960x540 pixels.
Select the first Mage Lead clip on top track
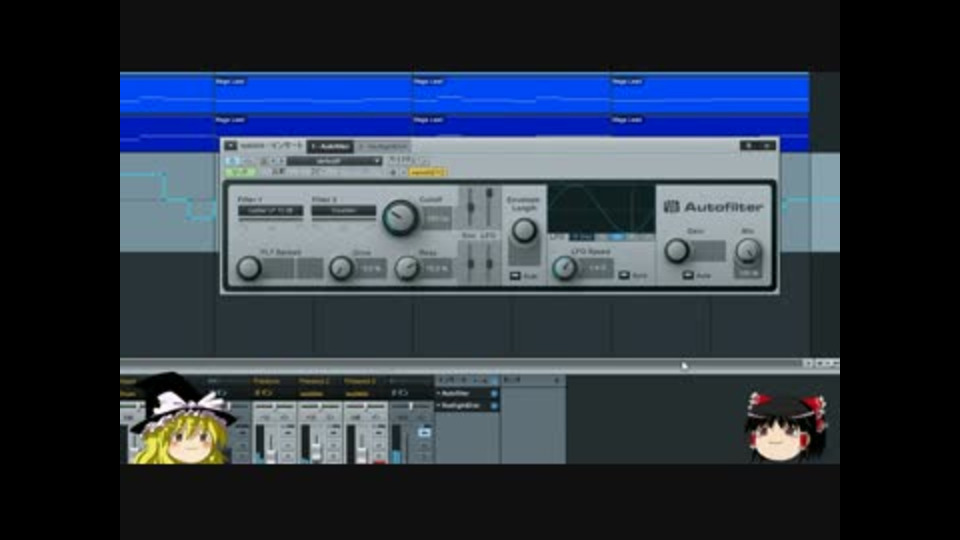312,94
